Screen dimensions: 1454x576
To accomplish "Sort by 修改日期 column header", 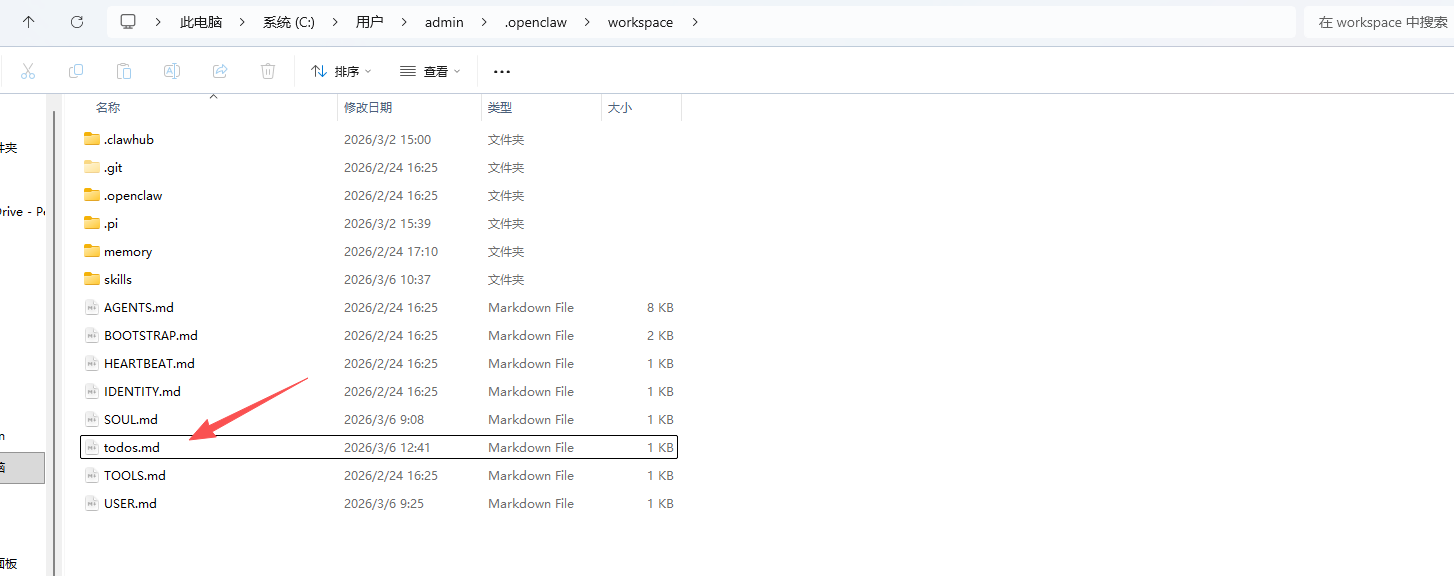I will [x=368, y=107].
